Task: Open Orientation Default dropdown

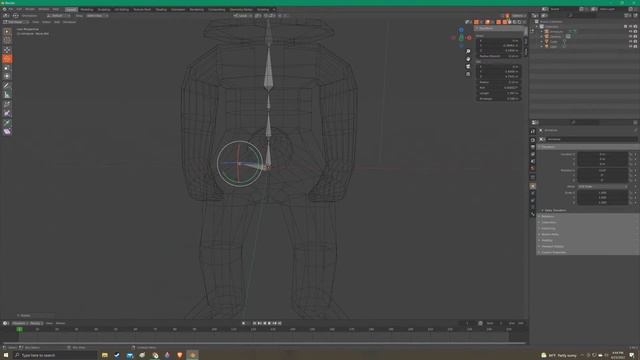Action: 60,16
